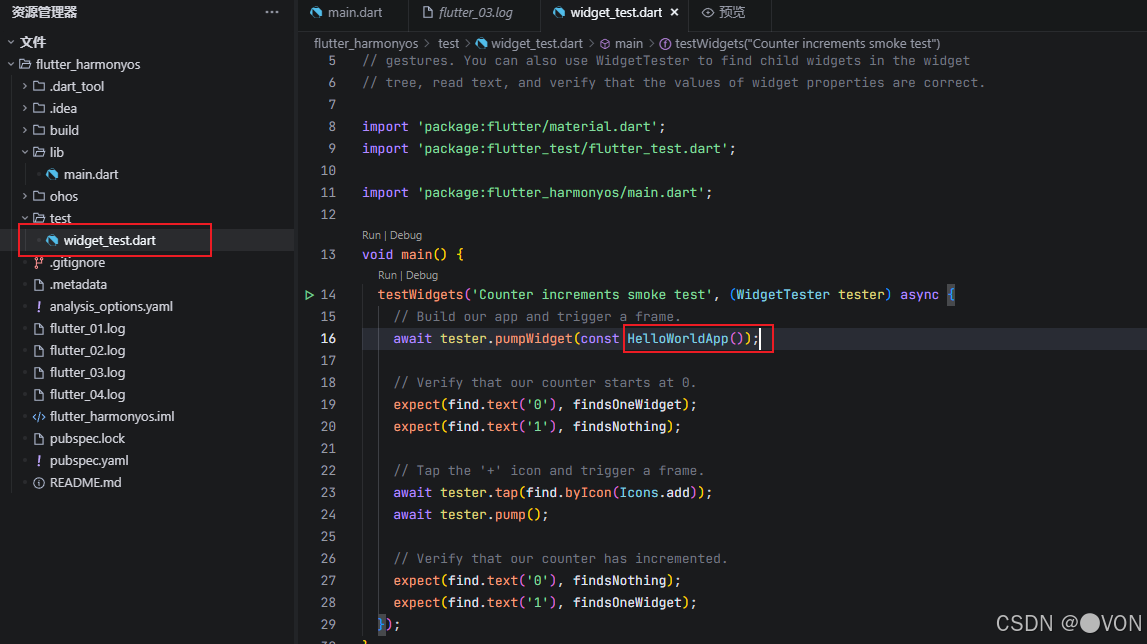Click the file icon beside flutter_02.log
Image resolution: width=1147 pixels, height=644 pixels.
pos(39,351)
